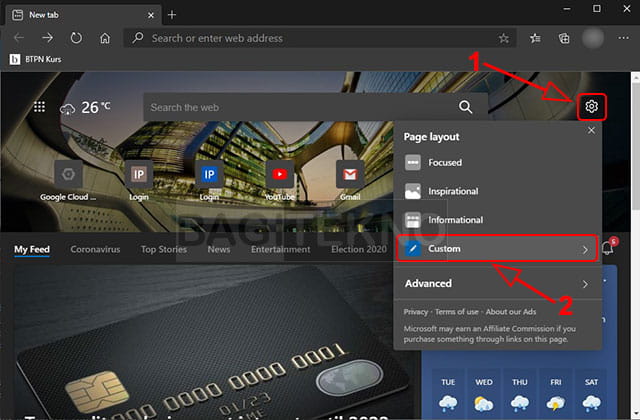The image size is (640, 420).
Task: Add page to favorites star icon
Action: [x=504, y=38]
